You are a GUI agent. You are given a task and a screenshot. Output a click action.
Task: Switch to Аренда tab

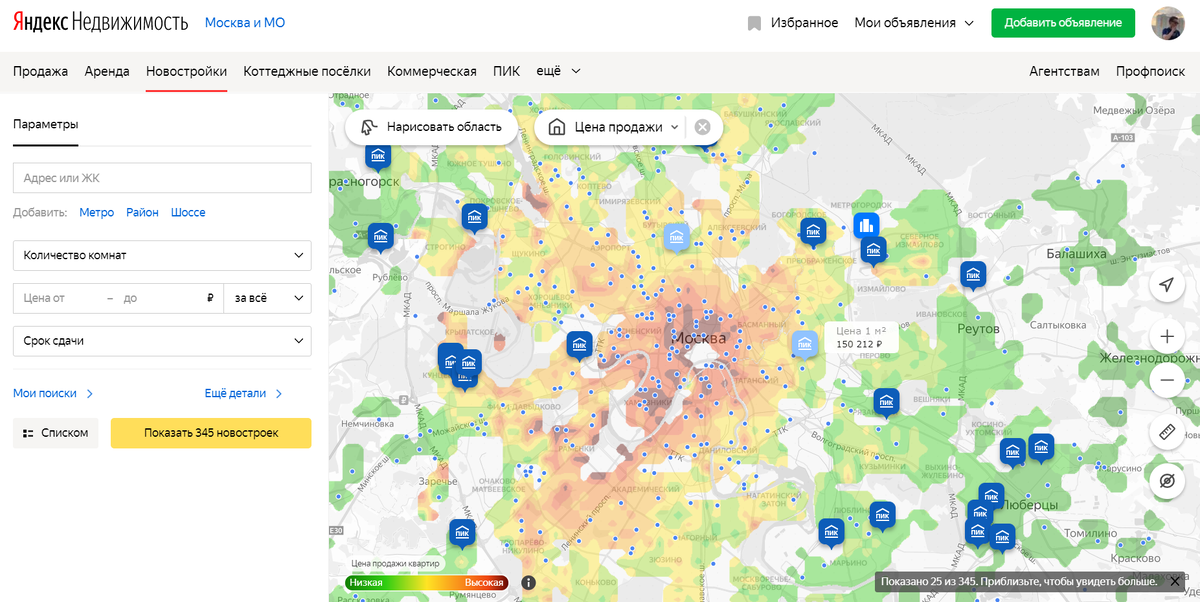point(107,71)
